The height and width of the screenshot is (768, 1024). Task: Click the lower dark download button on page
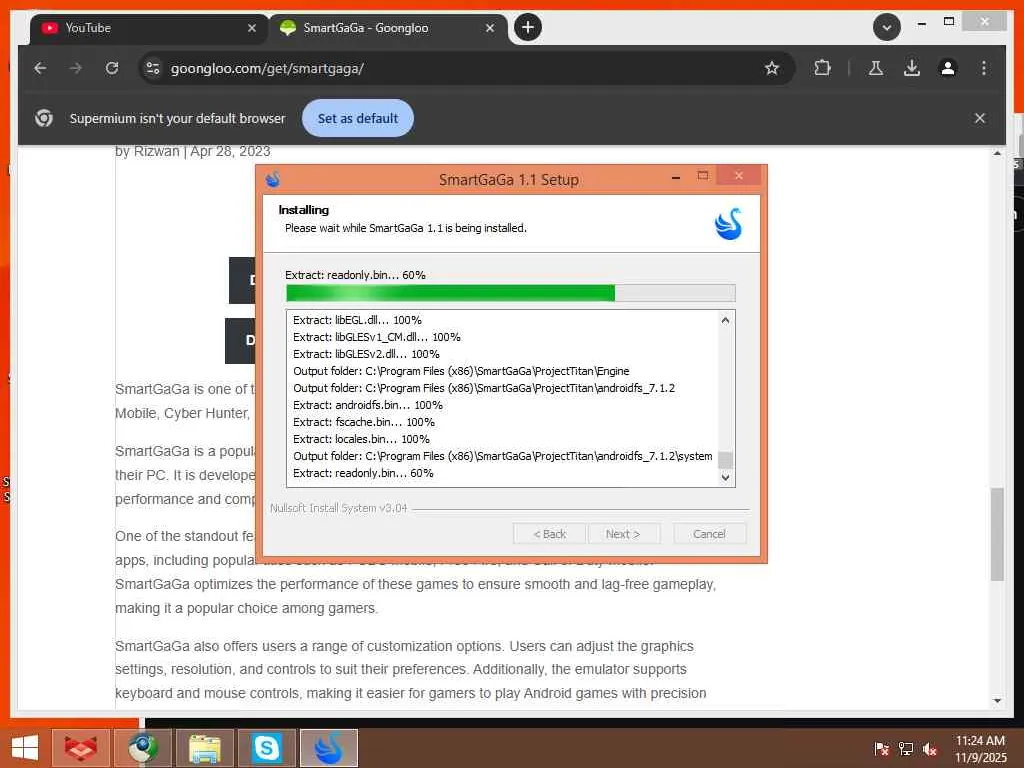pos(240,340)
